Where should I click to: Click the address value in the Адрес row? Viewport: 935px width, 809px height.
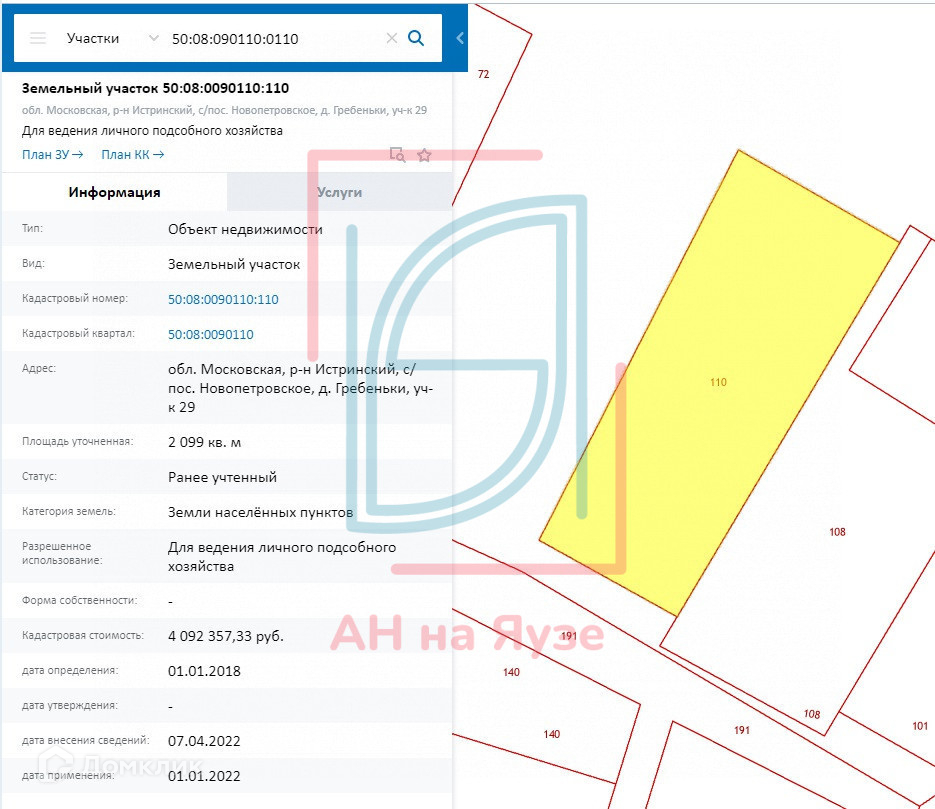coord(301,388)
